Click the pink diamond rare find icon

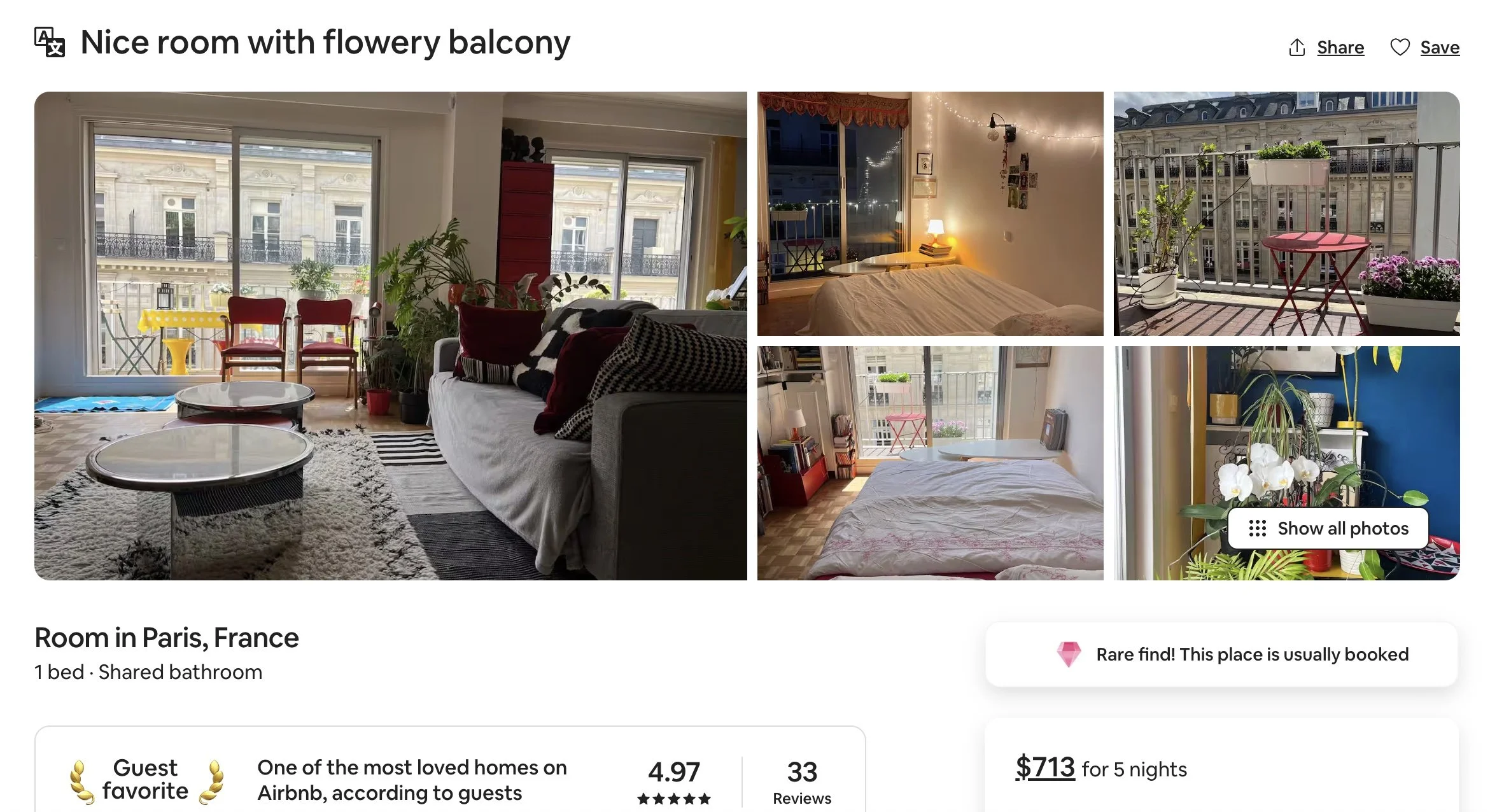pyautogui.click(x=1069, y=654)
